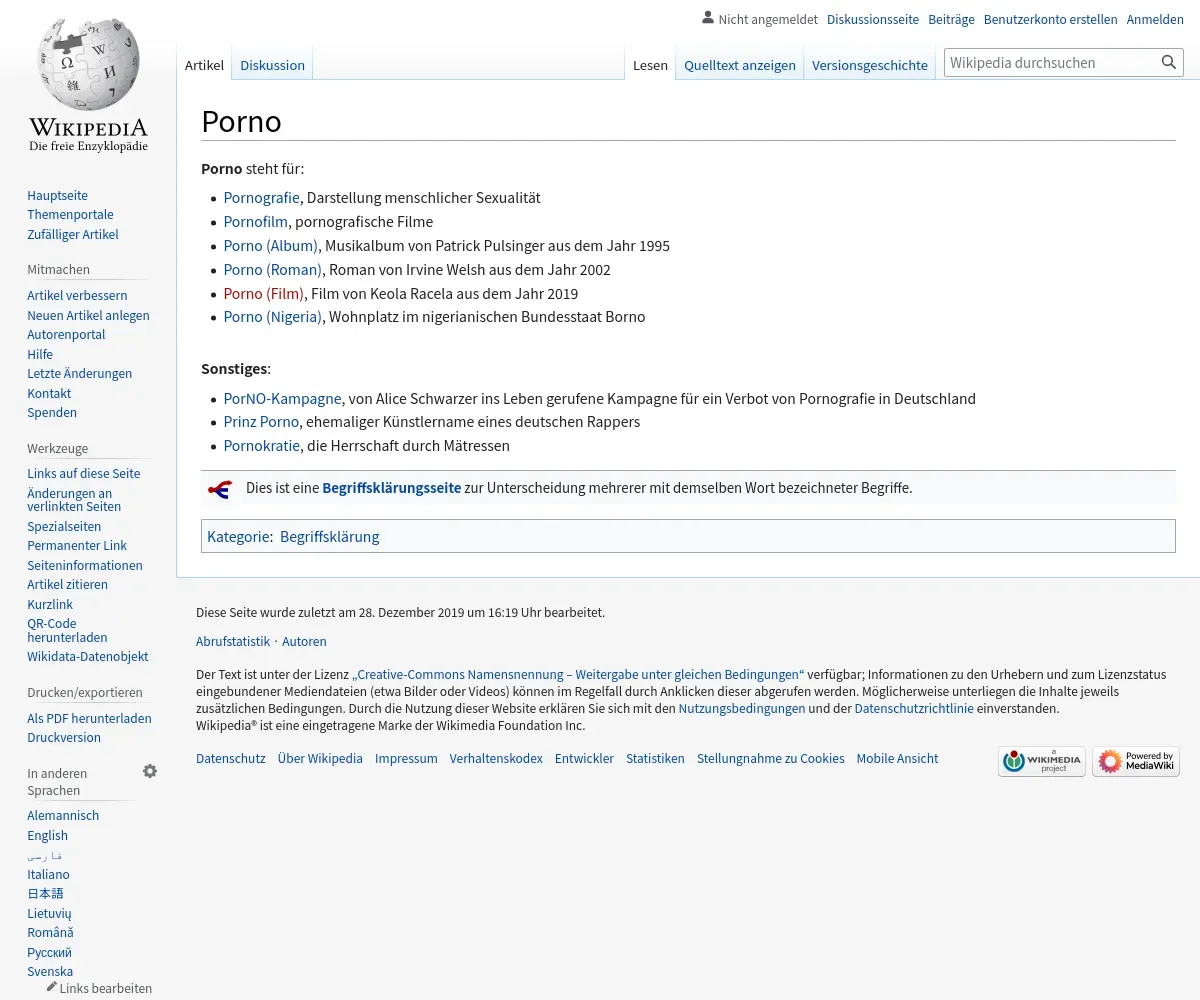Open the Porno (Roman) link

tap(272, 269)
